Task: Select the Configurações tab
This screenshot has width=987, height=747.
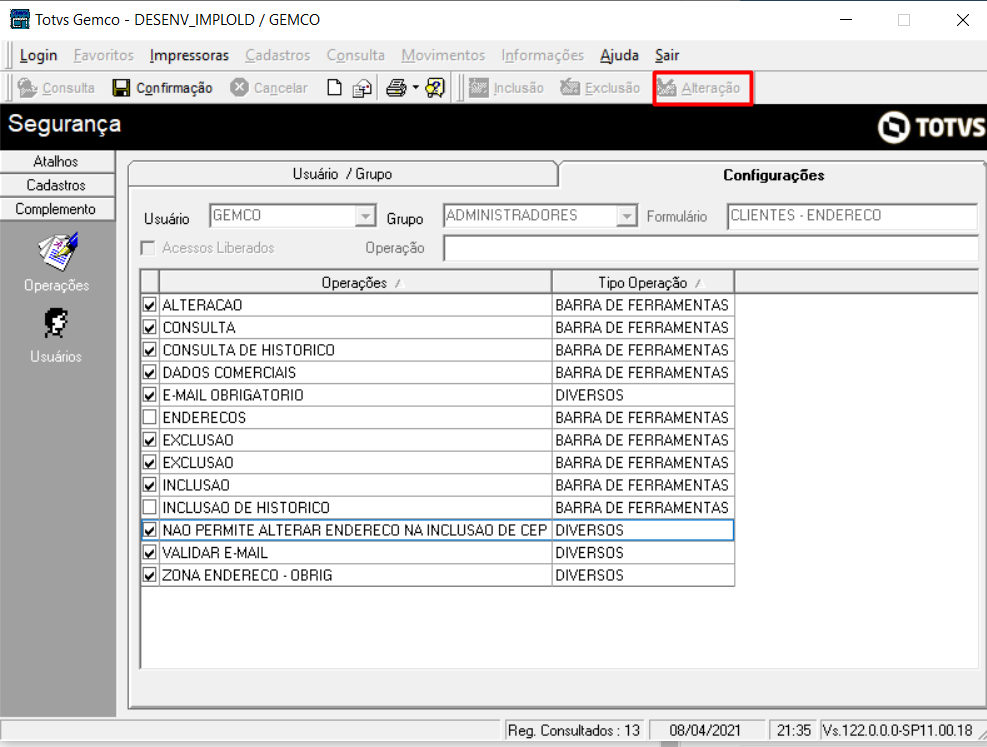Action: [x=774, y=175]
